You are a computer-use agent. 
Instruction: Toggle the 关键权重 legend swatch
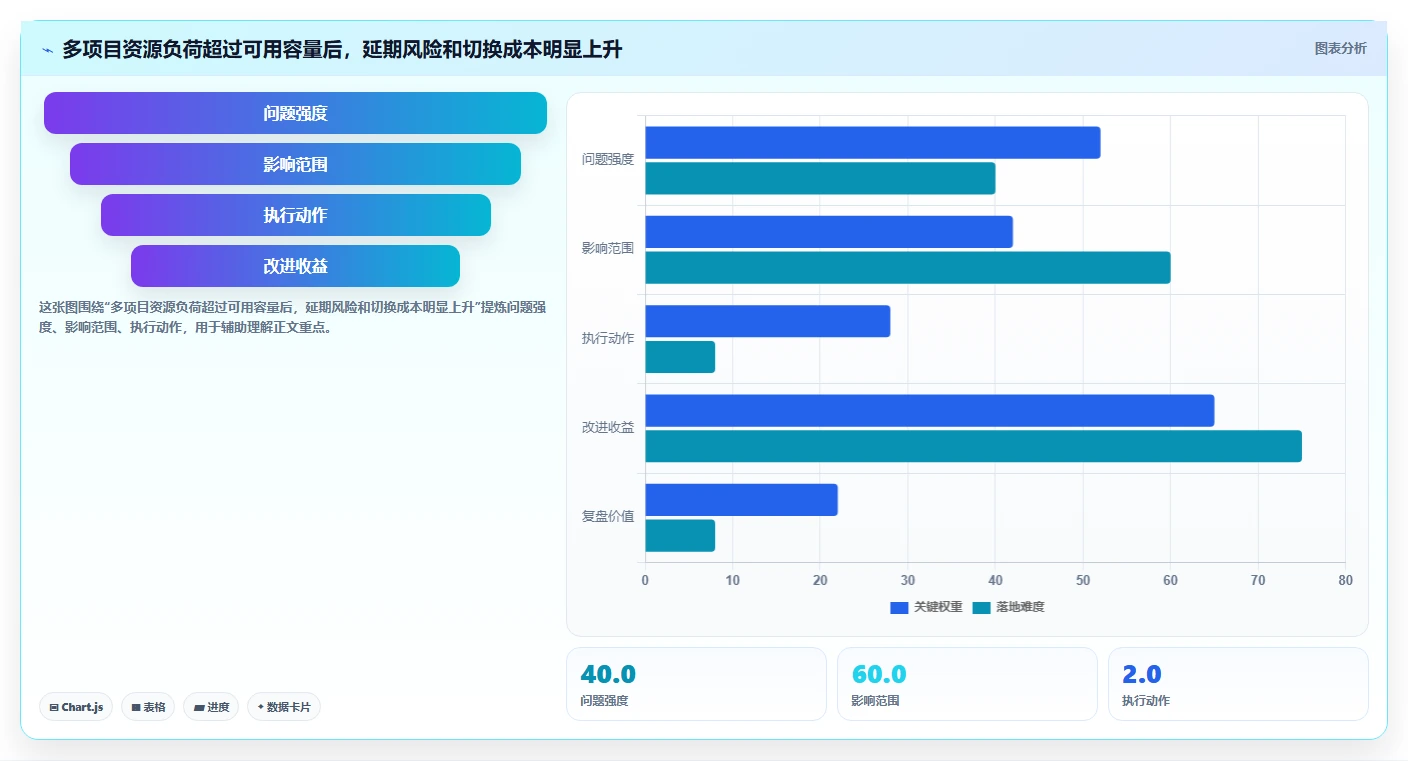tap(899, 607)
